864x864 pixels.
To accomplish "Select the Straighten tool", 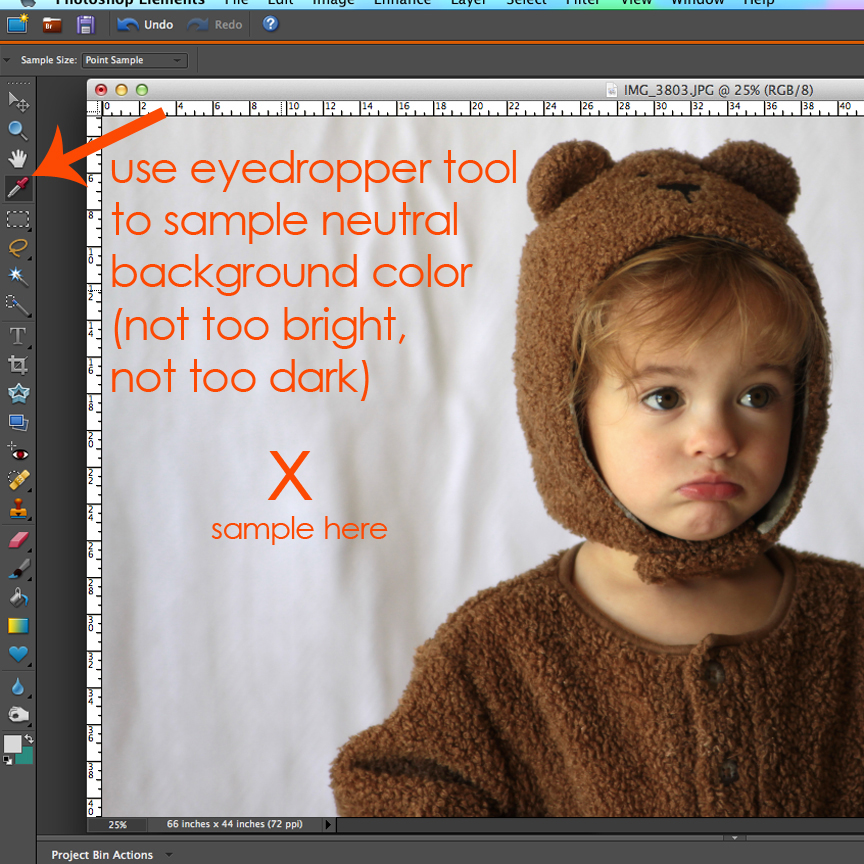I will pyautogui.click(x=18, y=423).
